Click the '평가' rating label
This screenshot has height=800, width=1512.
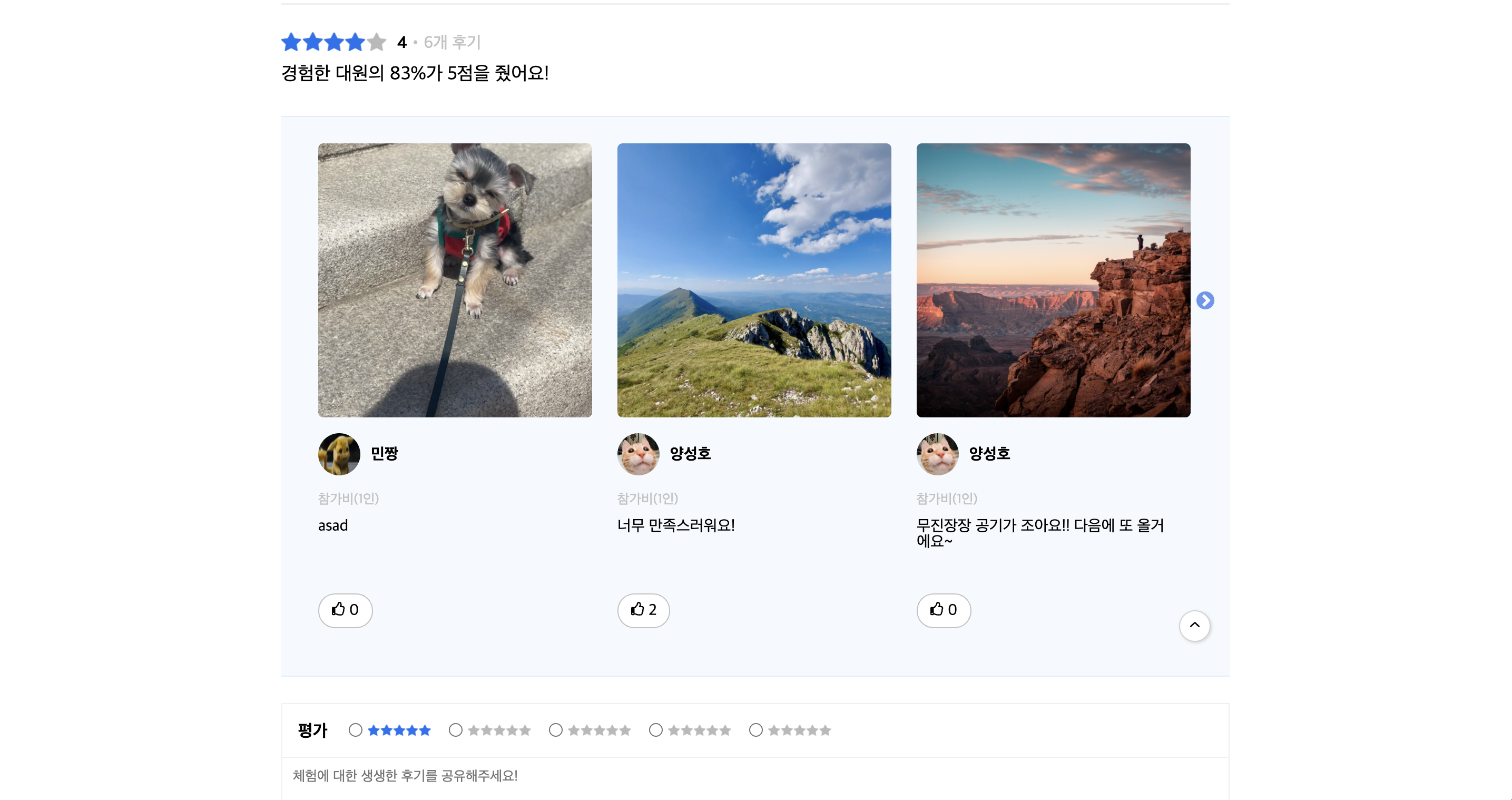point(312,730)
